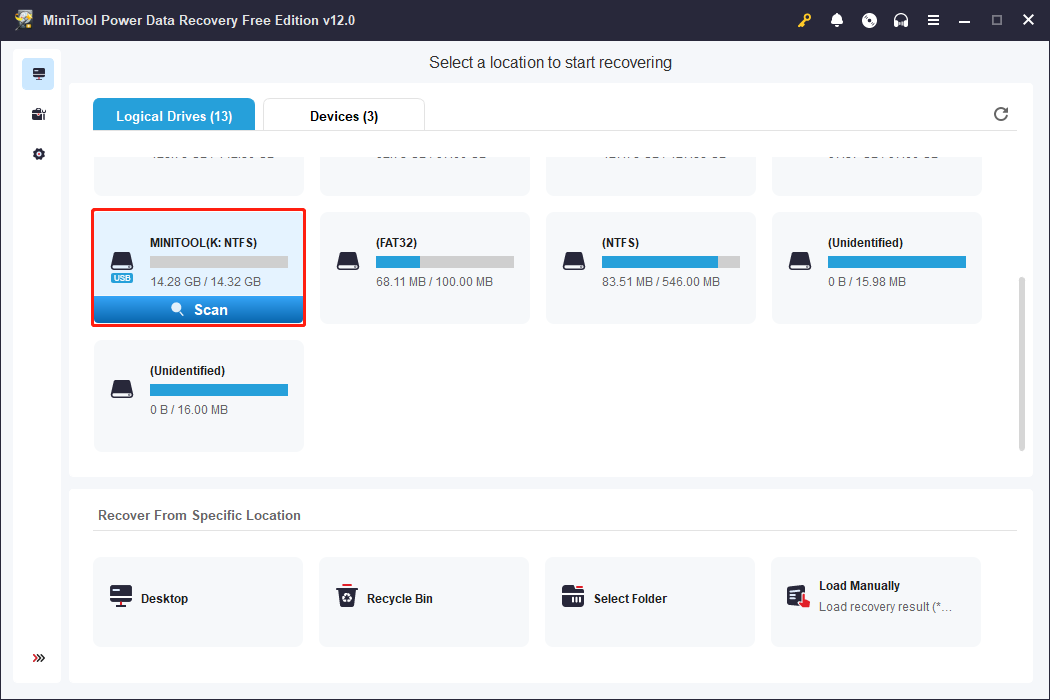
Task: Choose Select Folder location
Action: pos(650,602)
